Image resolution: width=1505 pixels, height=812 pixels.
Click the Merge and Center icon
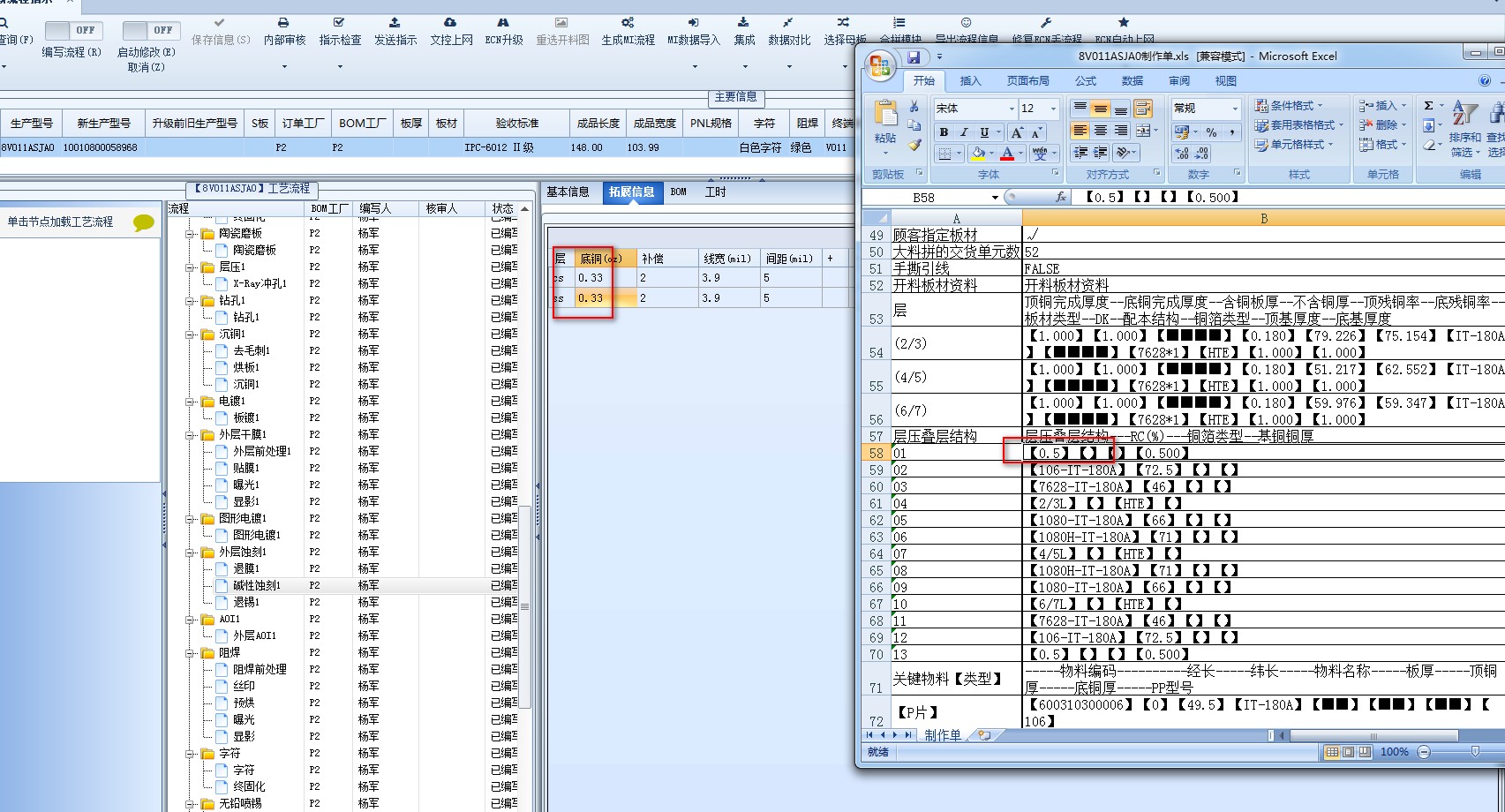[x=1143, y=131]
